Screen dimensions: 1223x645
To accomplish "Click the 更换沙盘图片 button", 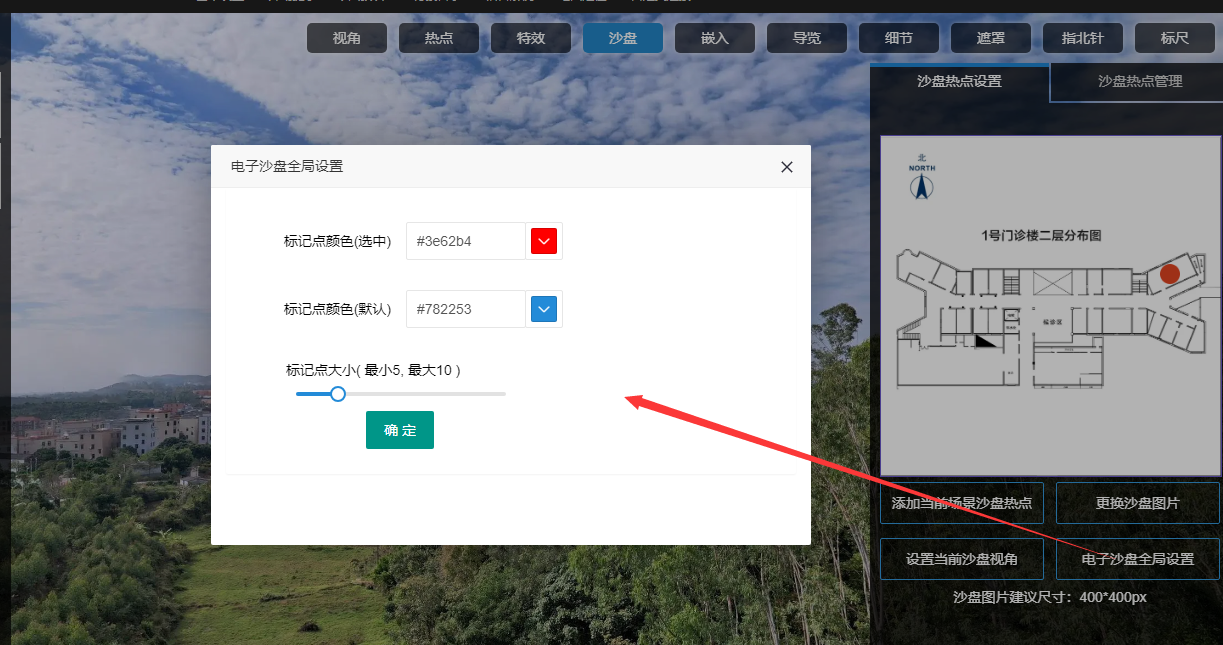I will pyautogui.click(x=1138, y=503).
